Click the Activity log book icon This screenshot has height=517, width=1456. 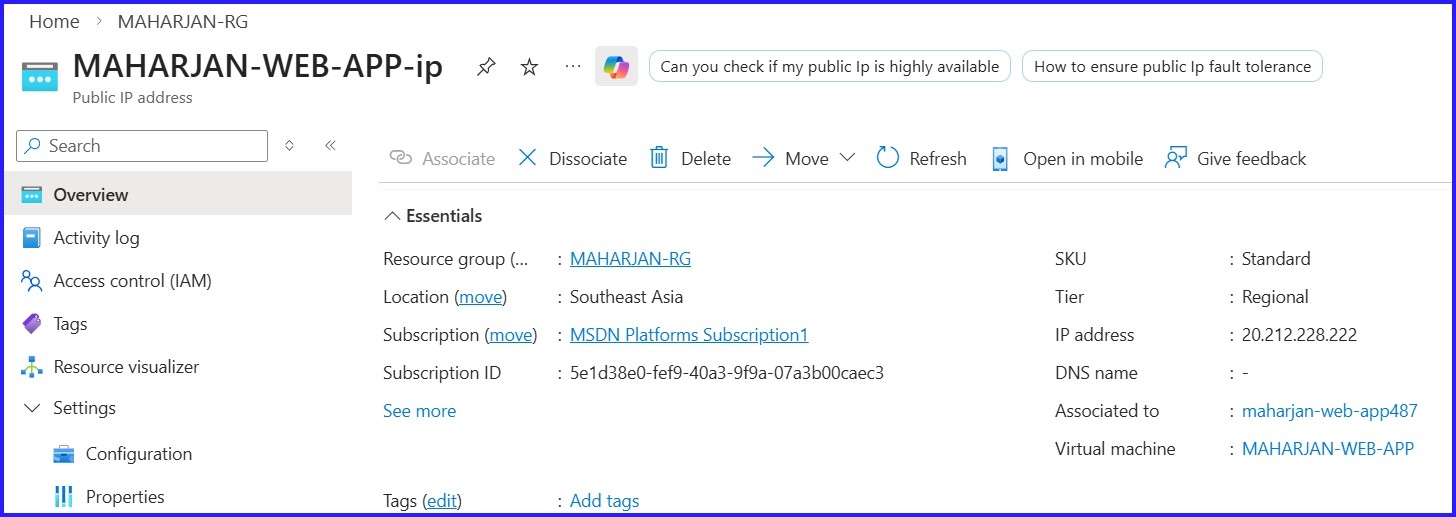32,238
